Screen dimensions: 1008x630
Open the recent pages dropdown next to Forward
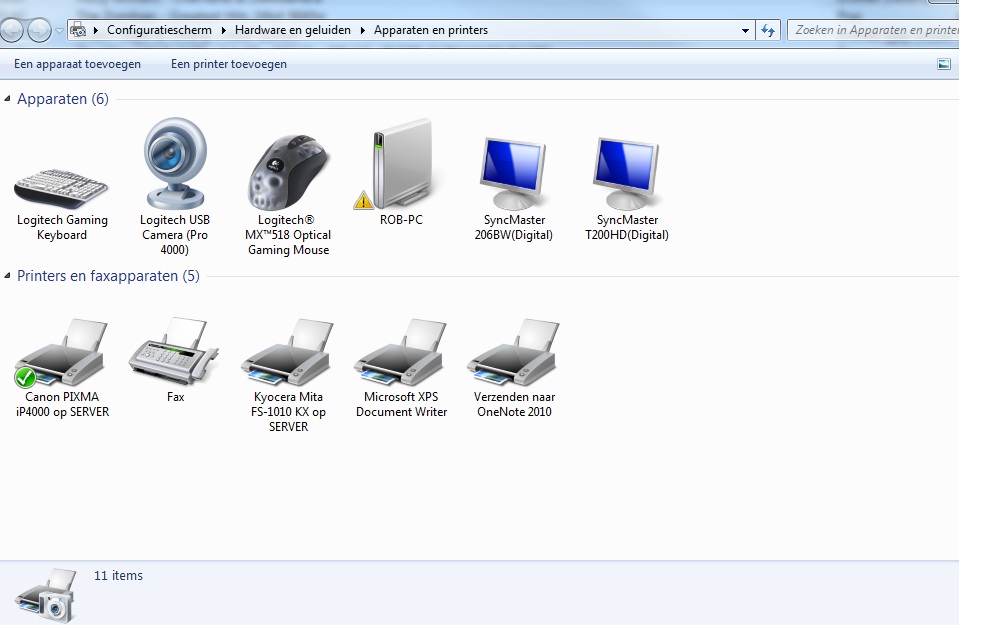click(59, 30)
